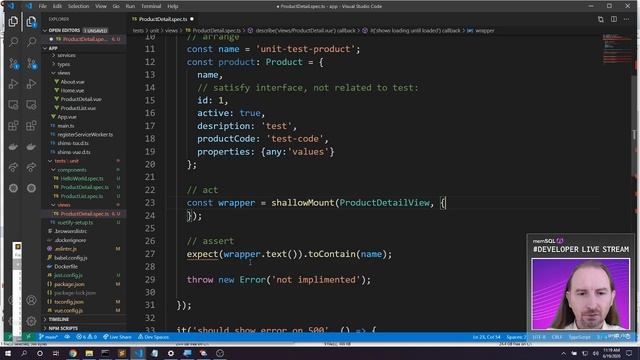
Task: Open package.json in the explorer
Action: click(x=69, y=284)
